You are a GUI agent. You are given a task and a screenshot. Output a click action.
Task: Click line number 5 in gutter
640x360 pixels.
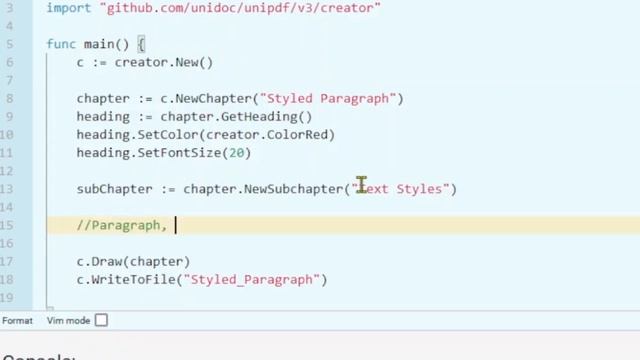click(10, 44)
